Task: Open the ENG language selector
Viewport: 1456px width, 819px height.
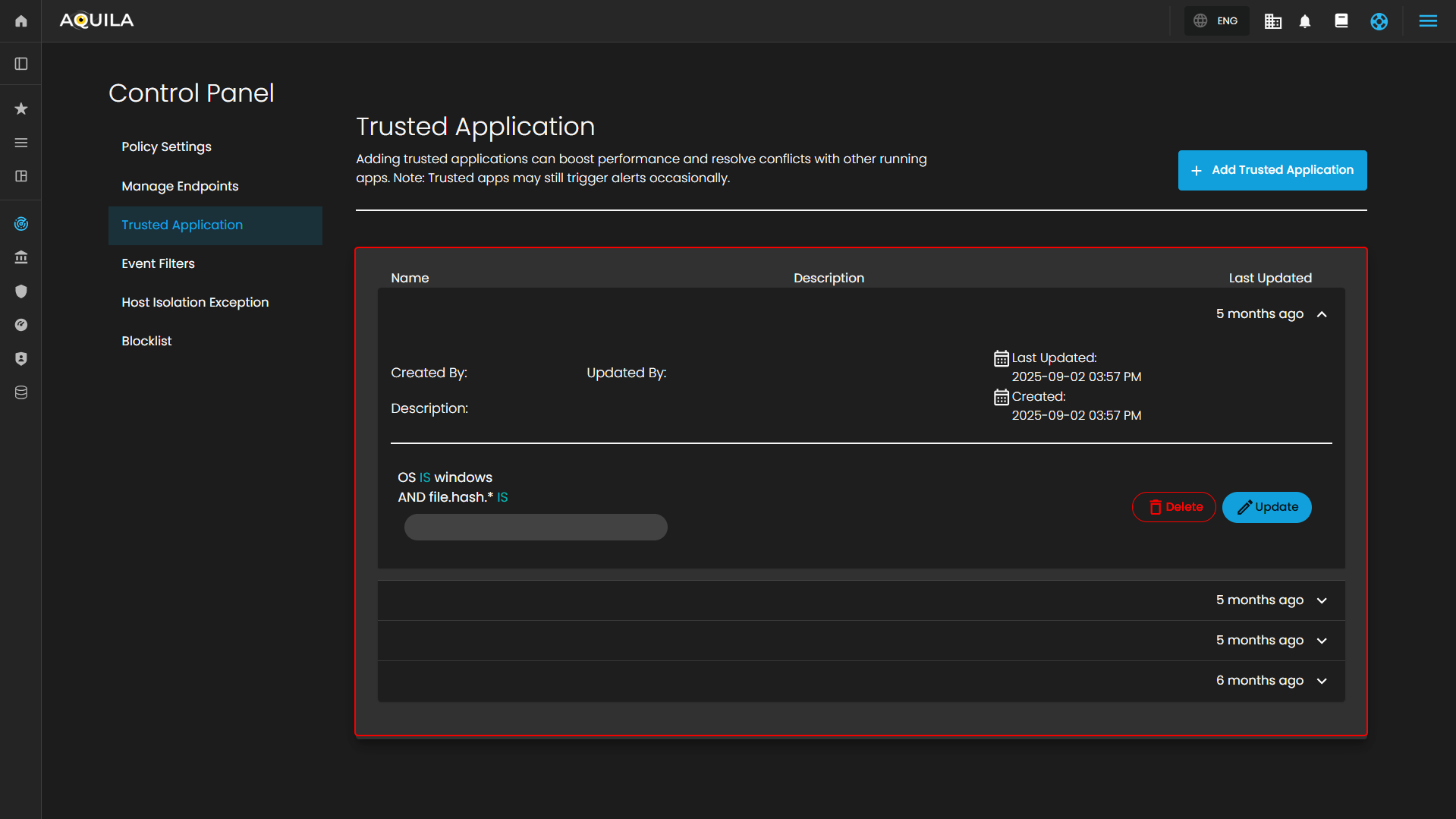Action: pyautogui.click(x=1216, y=21)
